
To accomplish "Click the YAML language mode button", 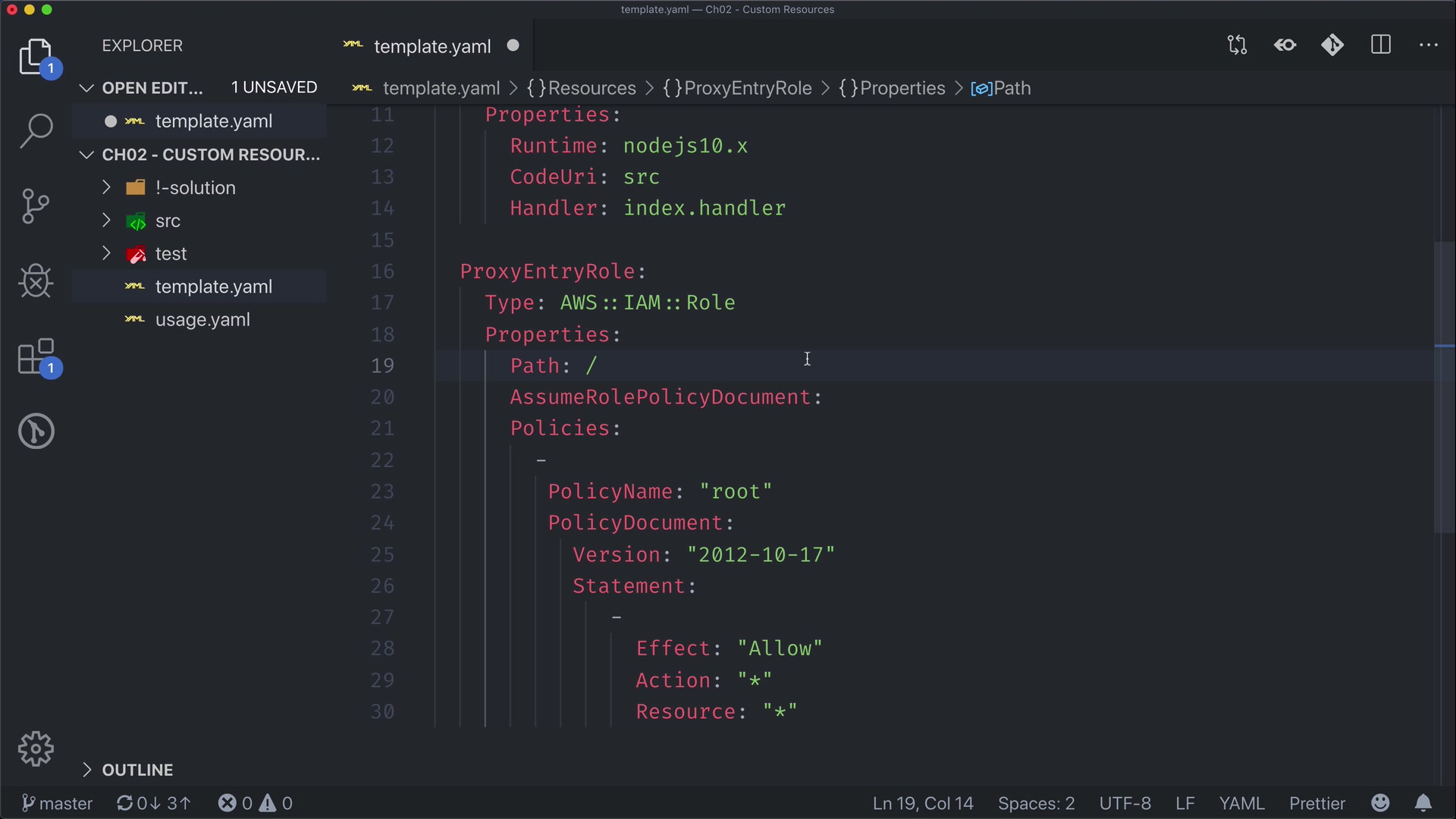I will coord(1241,803).
